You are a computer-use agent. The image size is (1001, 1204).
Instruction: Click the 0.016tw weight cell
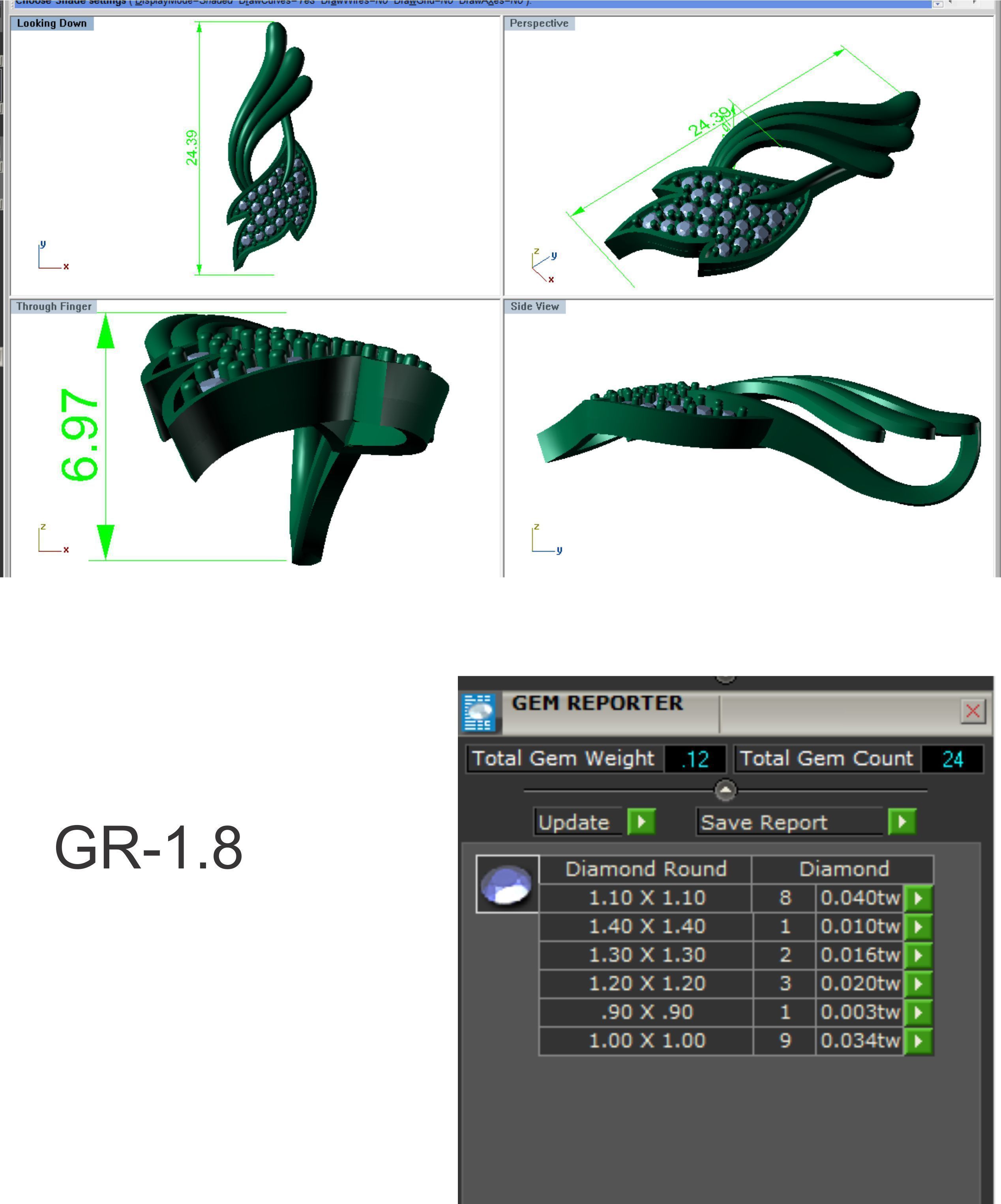pos(859,955)
